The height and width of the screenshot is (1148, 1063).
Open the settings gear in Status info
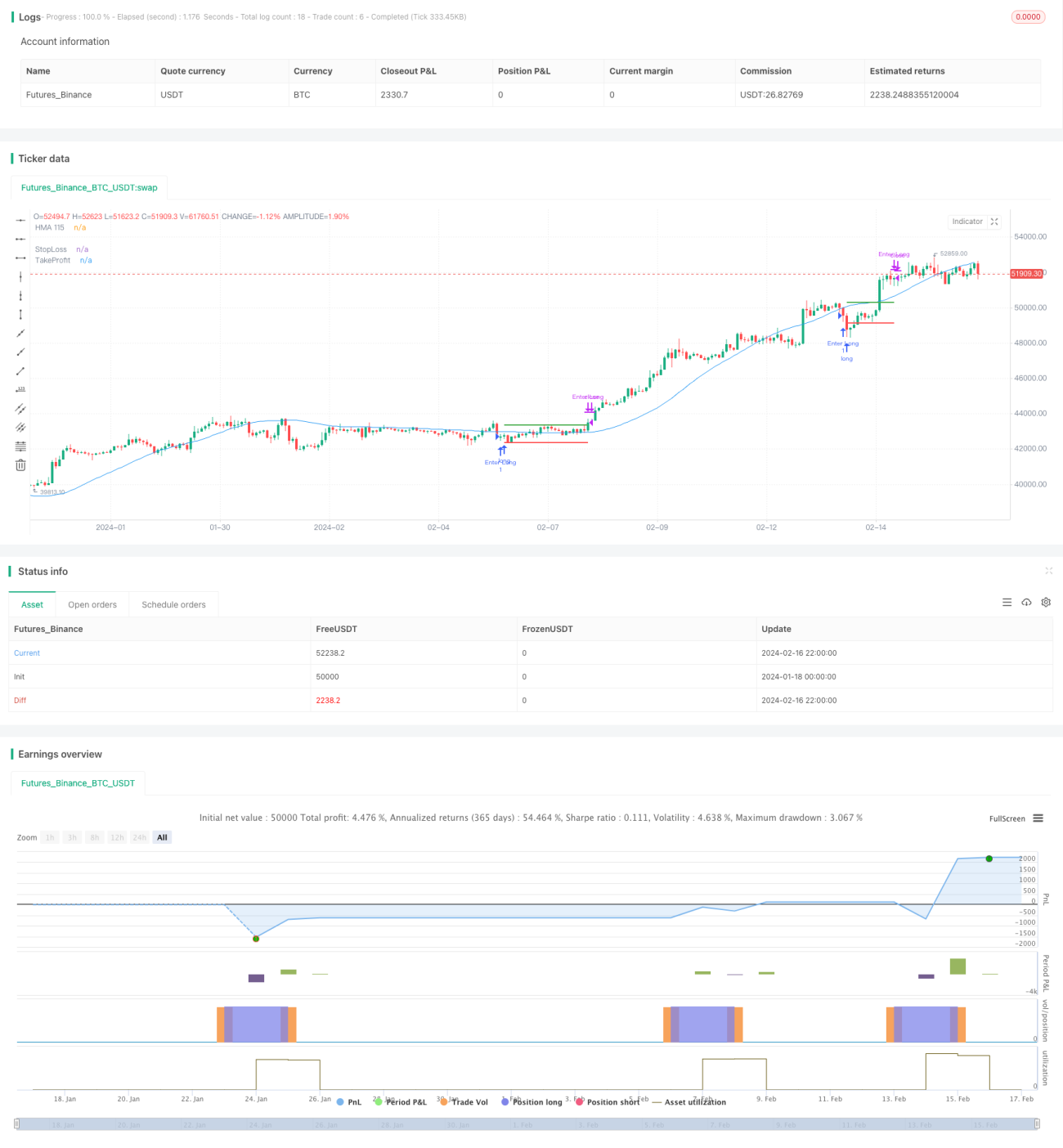(x=1046, y=603)
